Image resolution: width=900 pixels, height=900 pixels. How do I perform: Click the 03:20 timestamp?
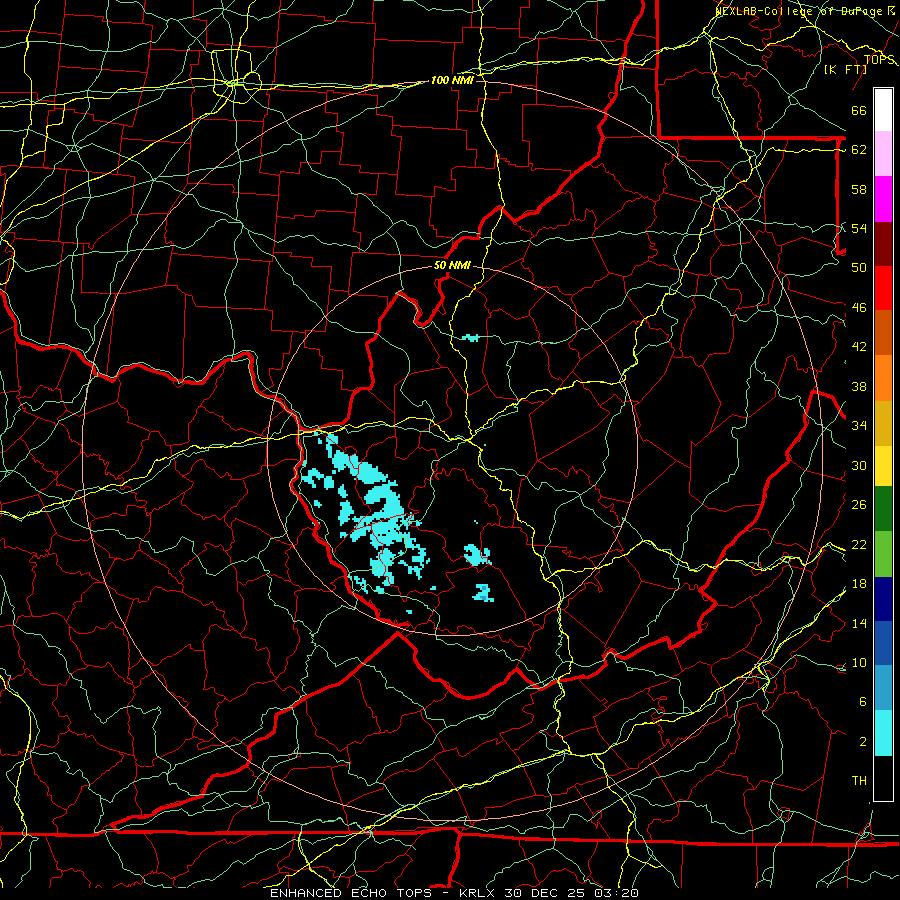coord(618,893)
